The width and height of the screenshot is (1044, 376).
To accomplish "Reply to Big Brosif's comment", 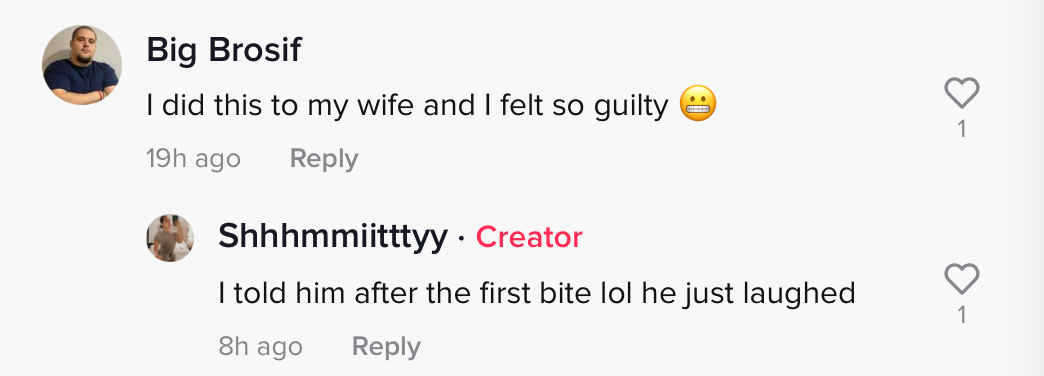I will click(324, 158).
